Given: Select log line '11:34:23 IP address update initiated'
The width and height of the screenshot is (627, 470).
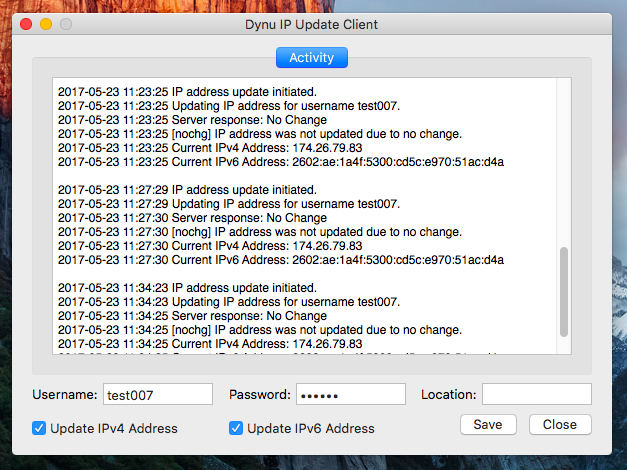Looking at the screenshot, I should pyautogui.click(x=187, y=288).
